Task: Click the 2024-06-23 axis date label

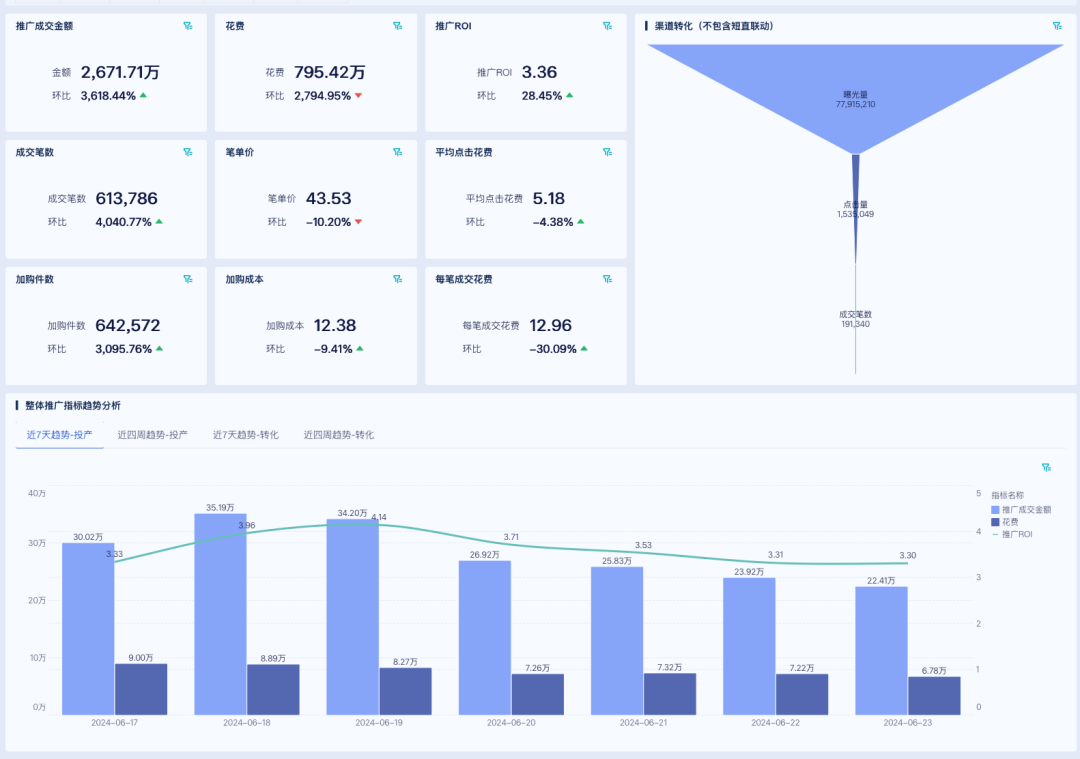Action: [x=908, y=722]
